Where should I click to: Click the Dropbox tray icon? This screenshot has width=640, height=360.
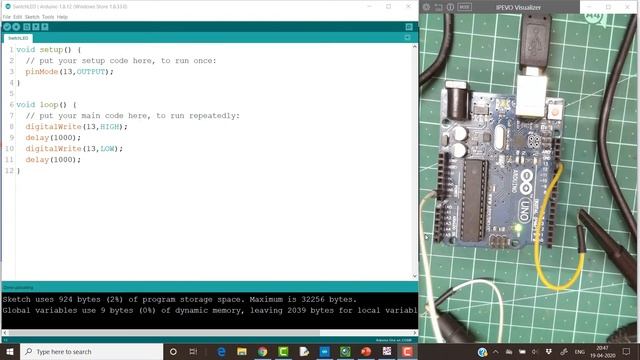click(549, 351)
